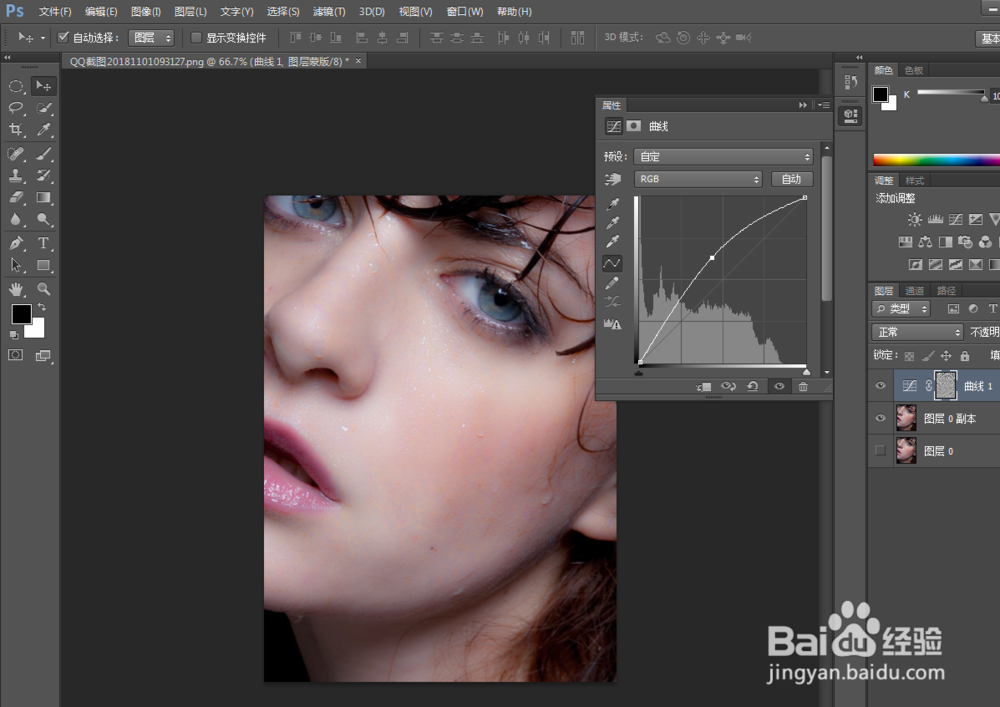Click the on-image adjustment hand tool in Curves
Image resolution: width=1000 pixels, height=707 pixels.
pyautogui.click(x=612, y=180)
